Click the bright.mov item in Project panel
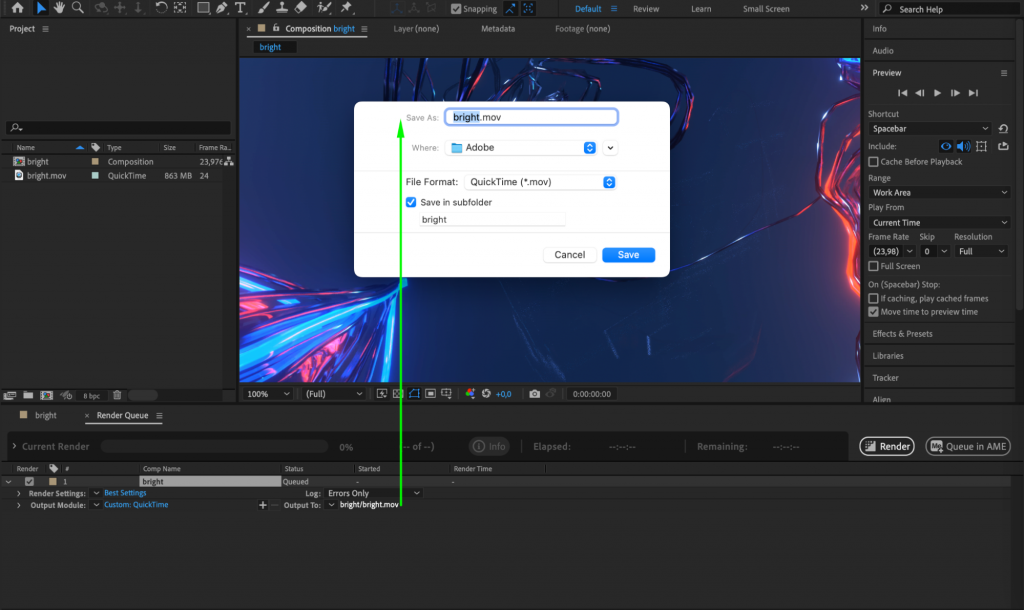The height and width of the screenshot is (610, 1024). click(x=47, y=175)
